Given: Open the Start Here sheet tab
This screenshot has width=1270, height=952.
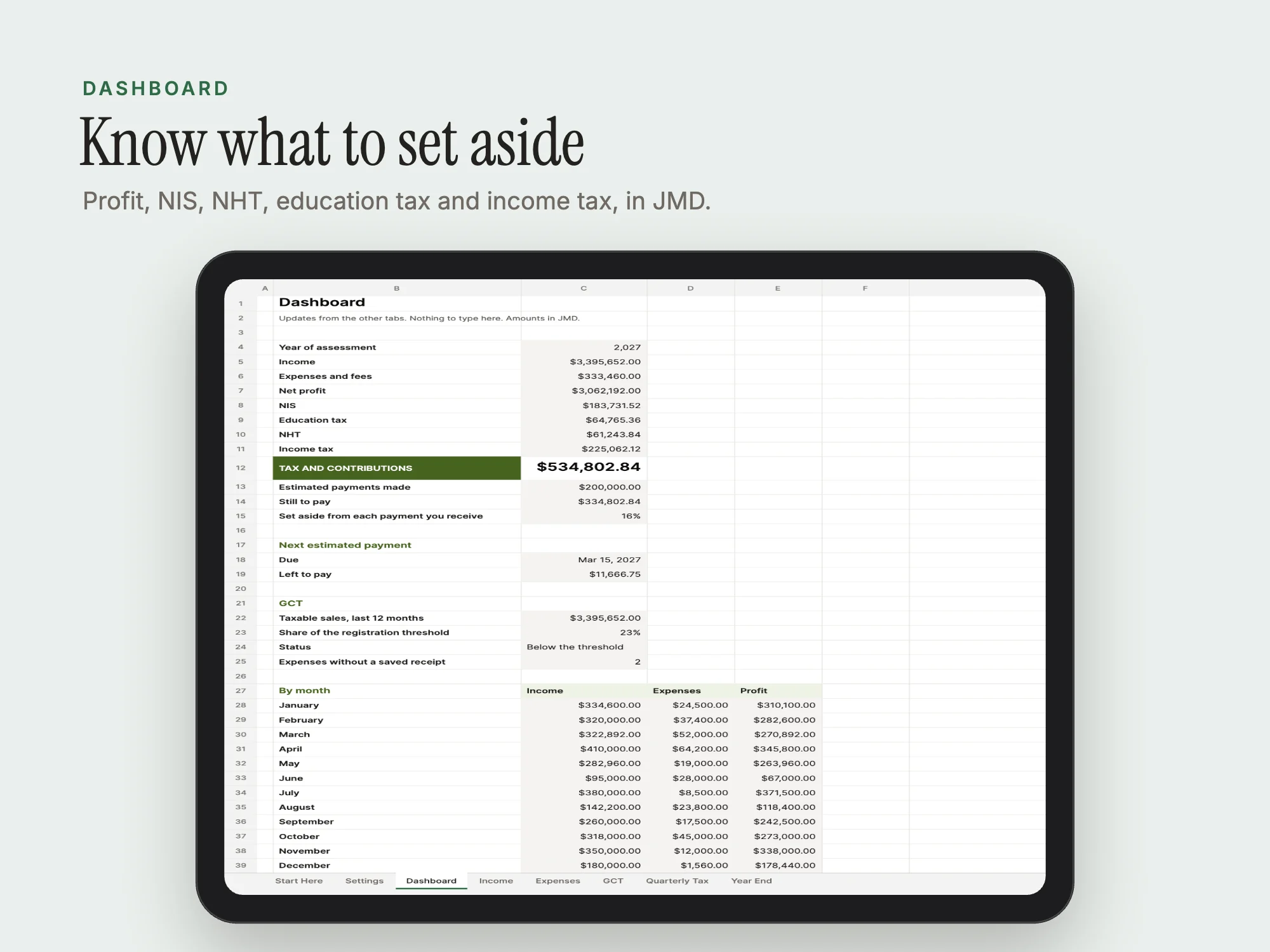Looking at the screenshot, I should [298, 881].
